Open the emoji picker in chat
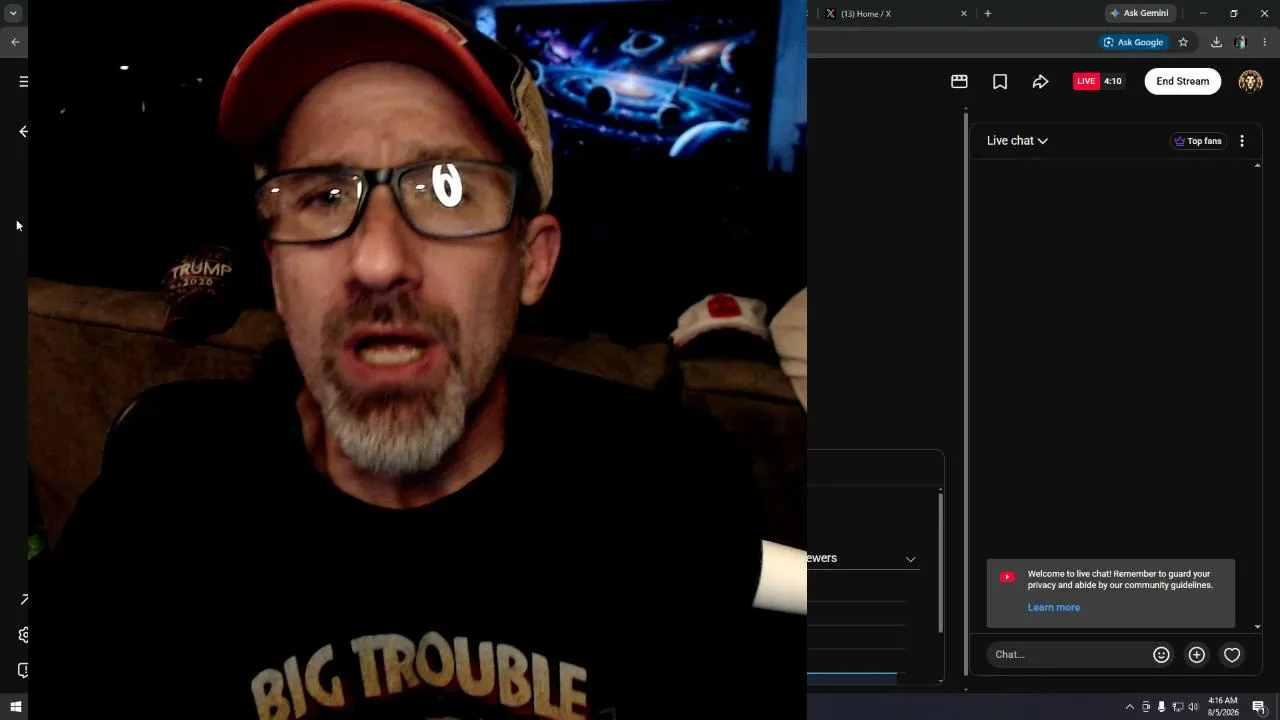Image resolution: width=1280 pixels, height=720 pixels. (1161, 655)
